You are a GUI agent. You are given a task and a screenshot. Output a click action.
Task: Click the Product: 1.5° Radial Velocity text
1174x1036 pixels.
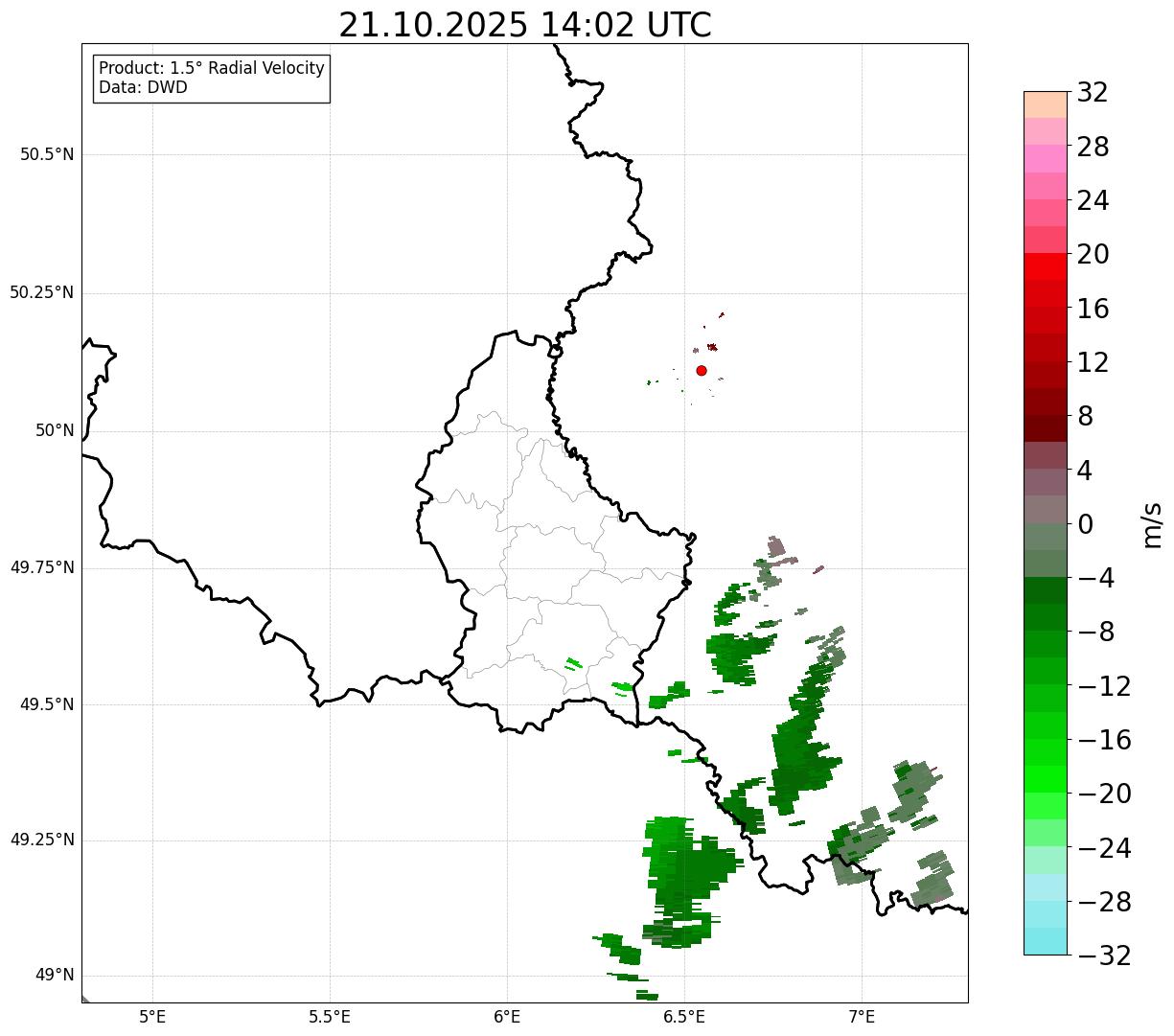[x=212, y=69]
